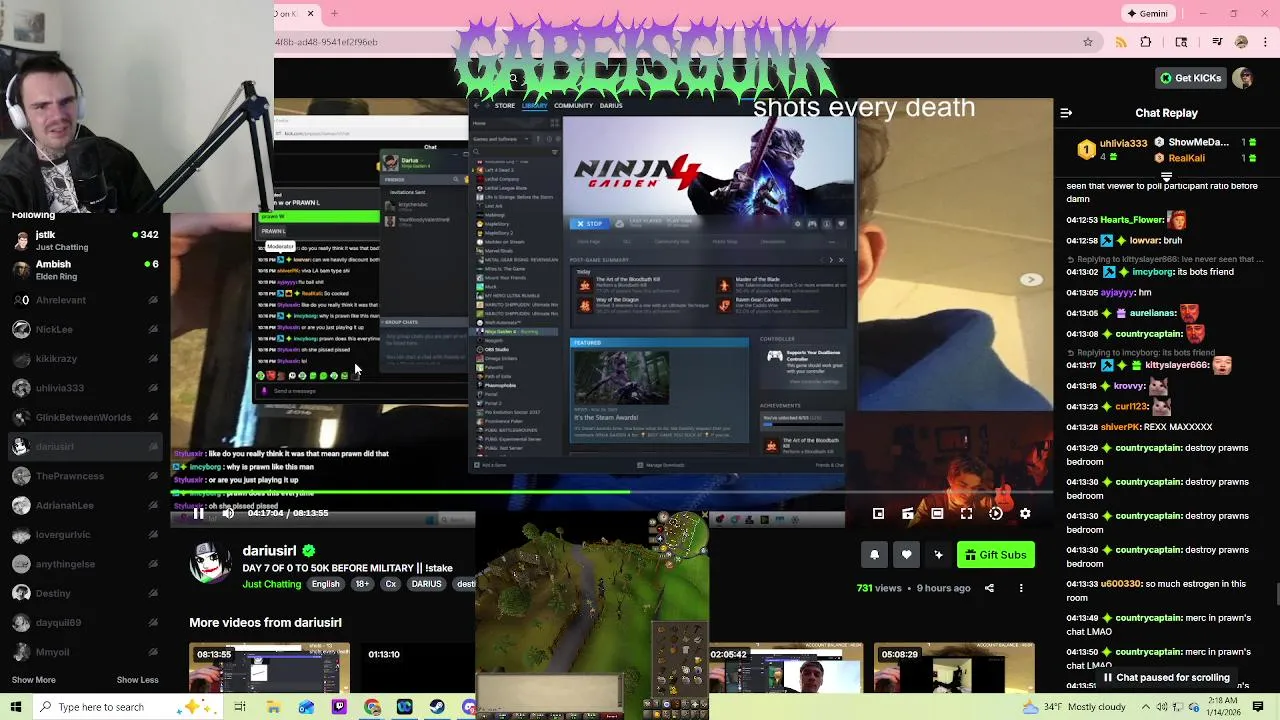Open Twitch app from the taskbar
The width and height of the screenshot is (1280, 720).
339,707
